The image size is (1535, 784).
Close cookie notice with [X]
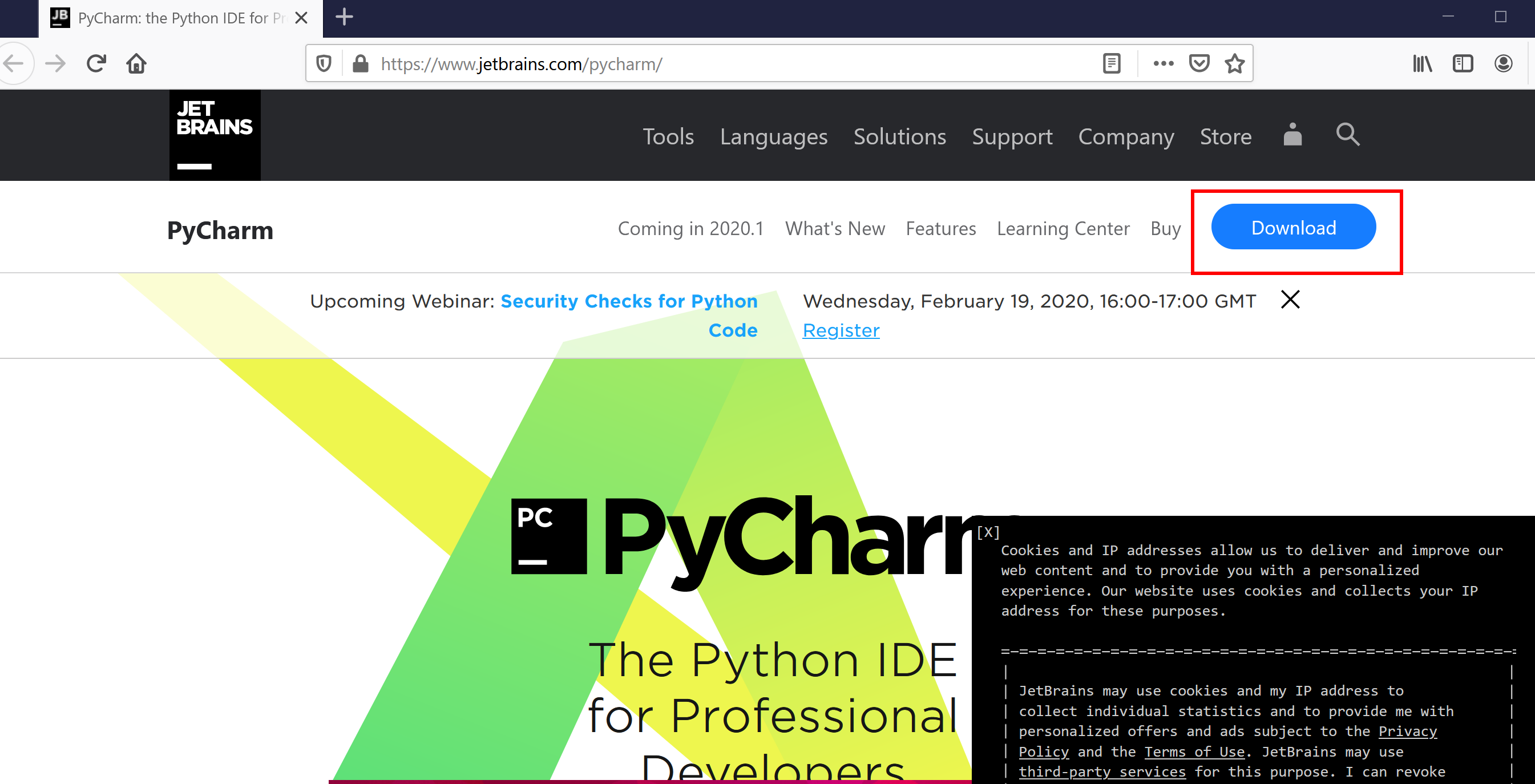coord(988,532)
